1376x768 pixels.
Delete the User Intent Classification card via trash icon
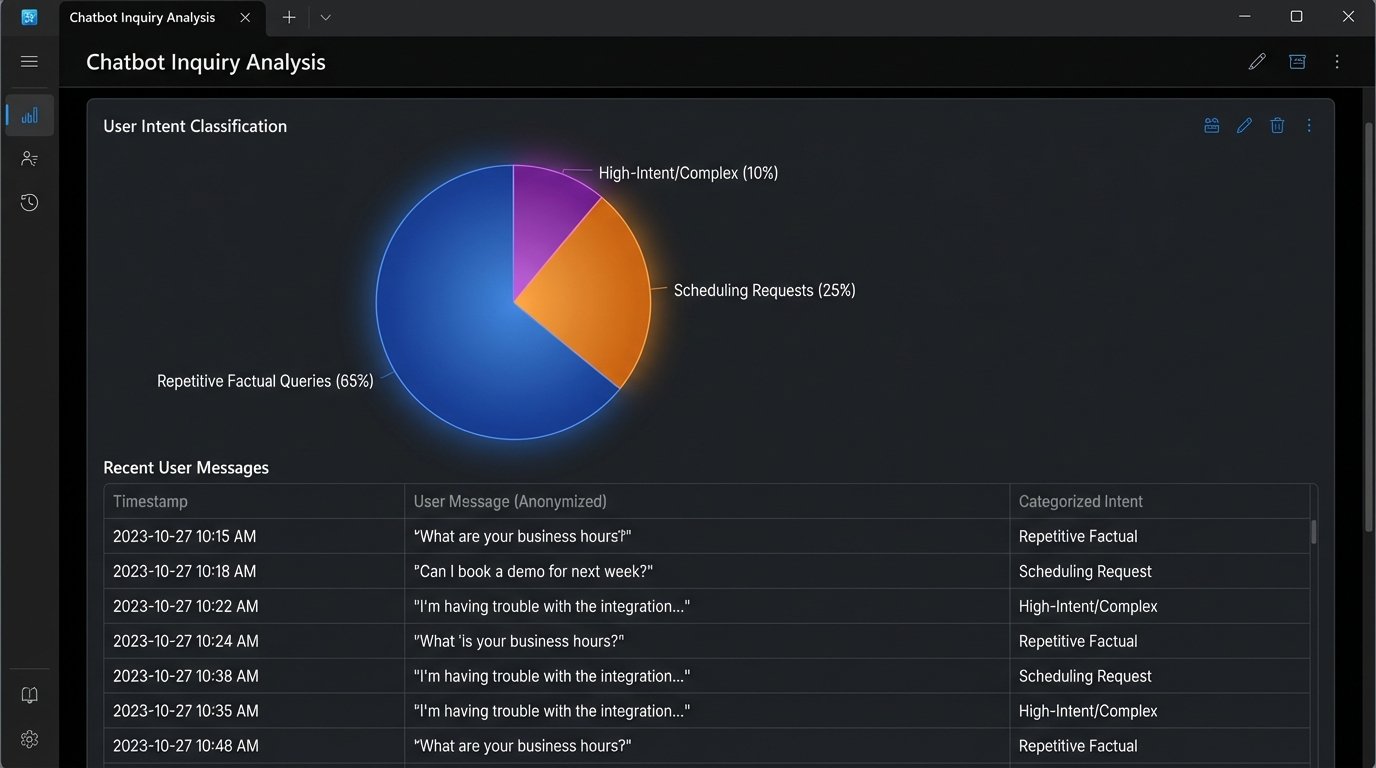tap(1277, 126)
